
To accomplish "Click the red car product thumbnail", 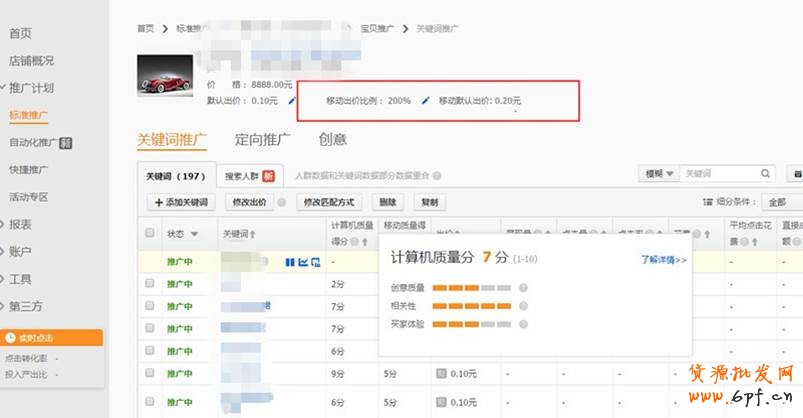I will (x=167, y=76).
